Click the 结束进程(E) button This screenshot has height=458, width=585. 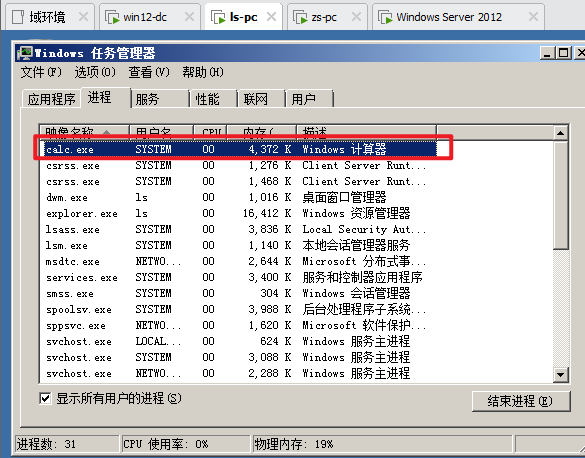pyautogui.click(x=521, y=401)
